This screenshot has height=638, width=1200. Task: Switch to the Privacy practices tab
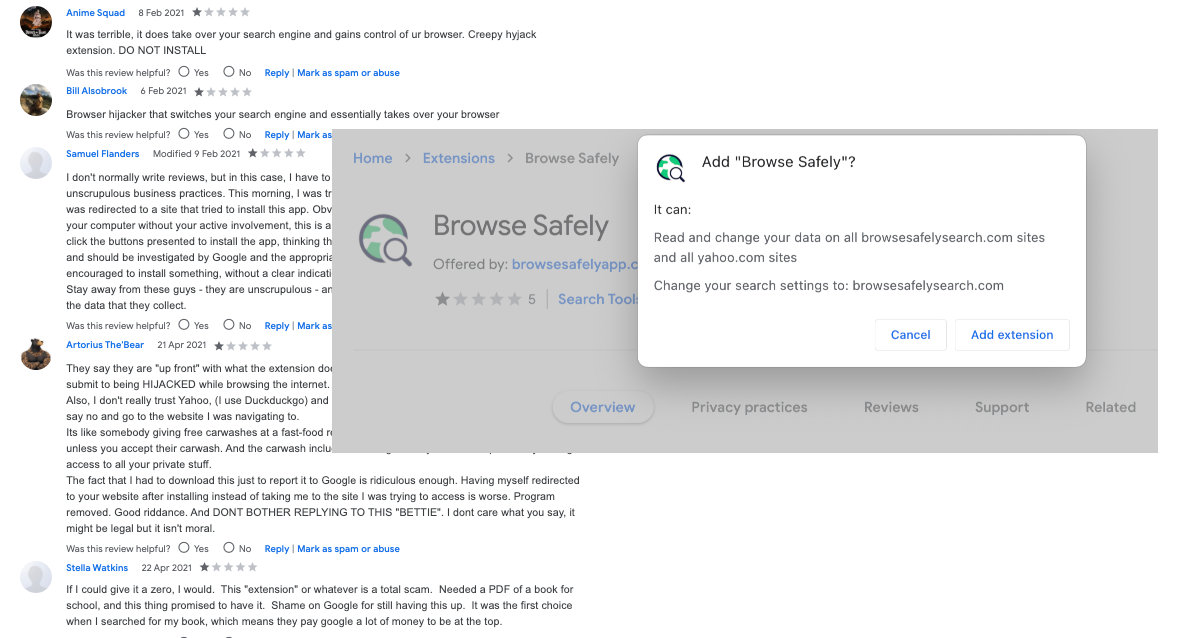[x=749, y=407]
